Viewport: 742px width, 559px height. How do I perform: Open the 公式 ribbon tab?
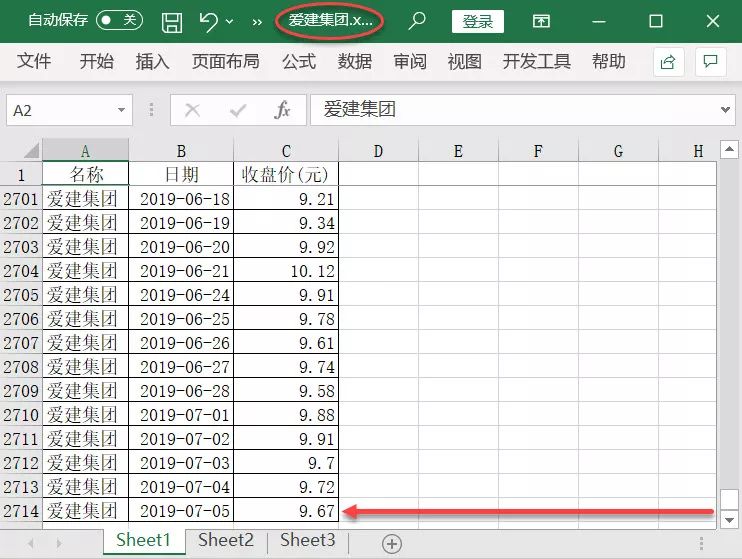299,62
